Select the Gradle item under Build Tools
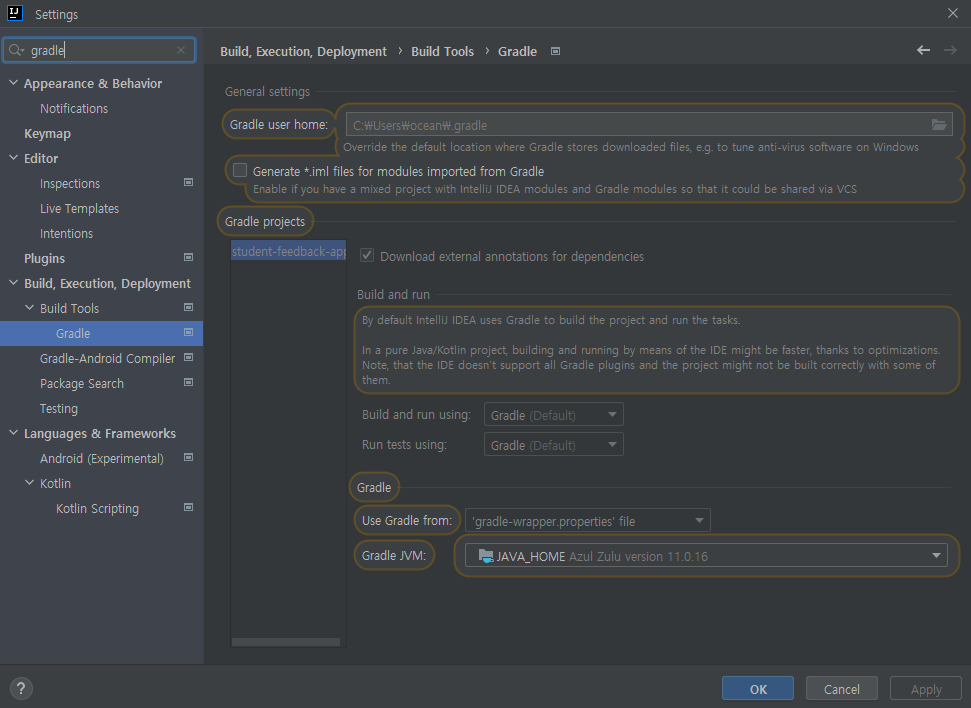 point(73,333)
